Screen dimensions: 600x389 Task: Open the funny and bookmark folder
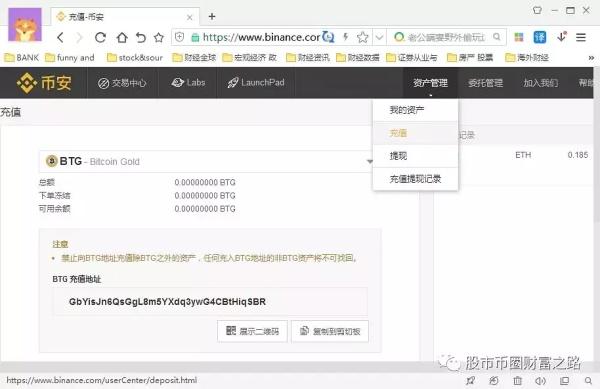(x=70, y=58)
